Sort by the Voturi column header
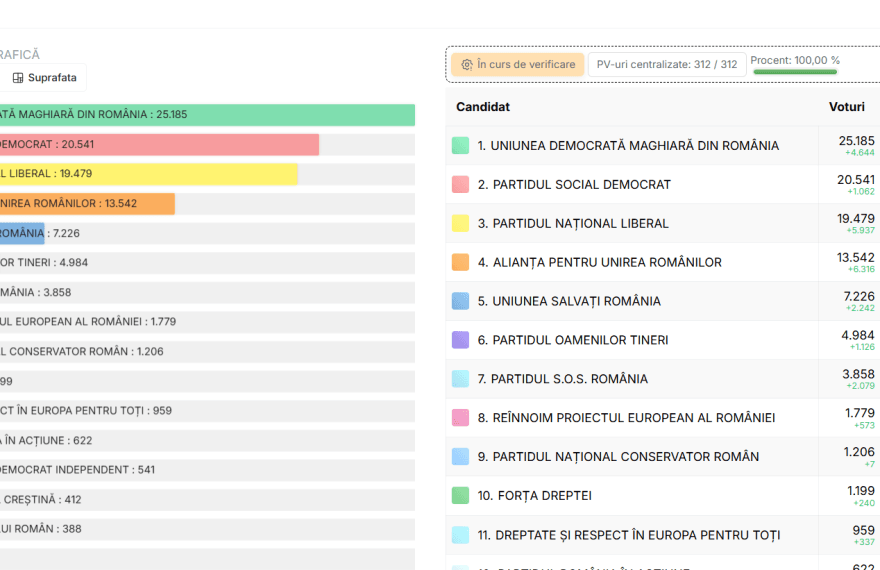Screen dimensions: 880x570 tap(846, 107)
